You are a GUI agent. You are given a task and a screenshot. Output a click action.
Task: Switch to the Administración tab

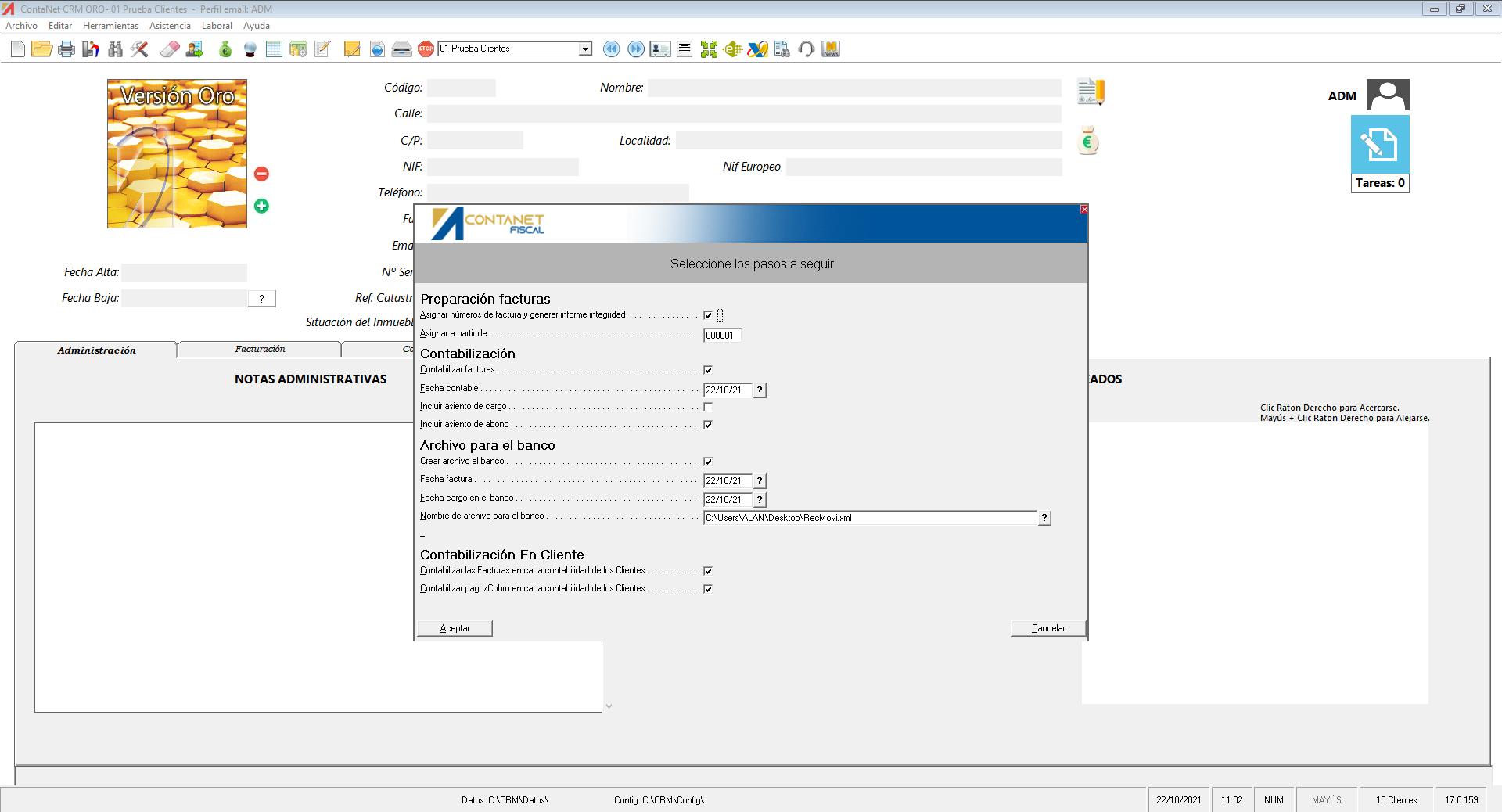coord(96,350)
